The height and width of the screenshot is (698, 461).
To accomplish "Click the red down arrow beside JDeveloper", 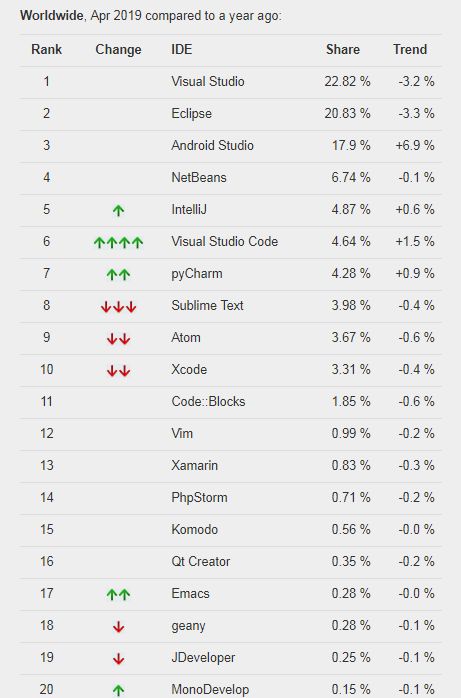I will pos(118,658).
